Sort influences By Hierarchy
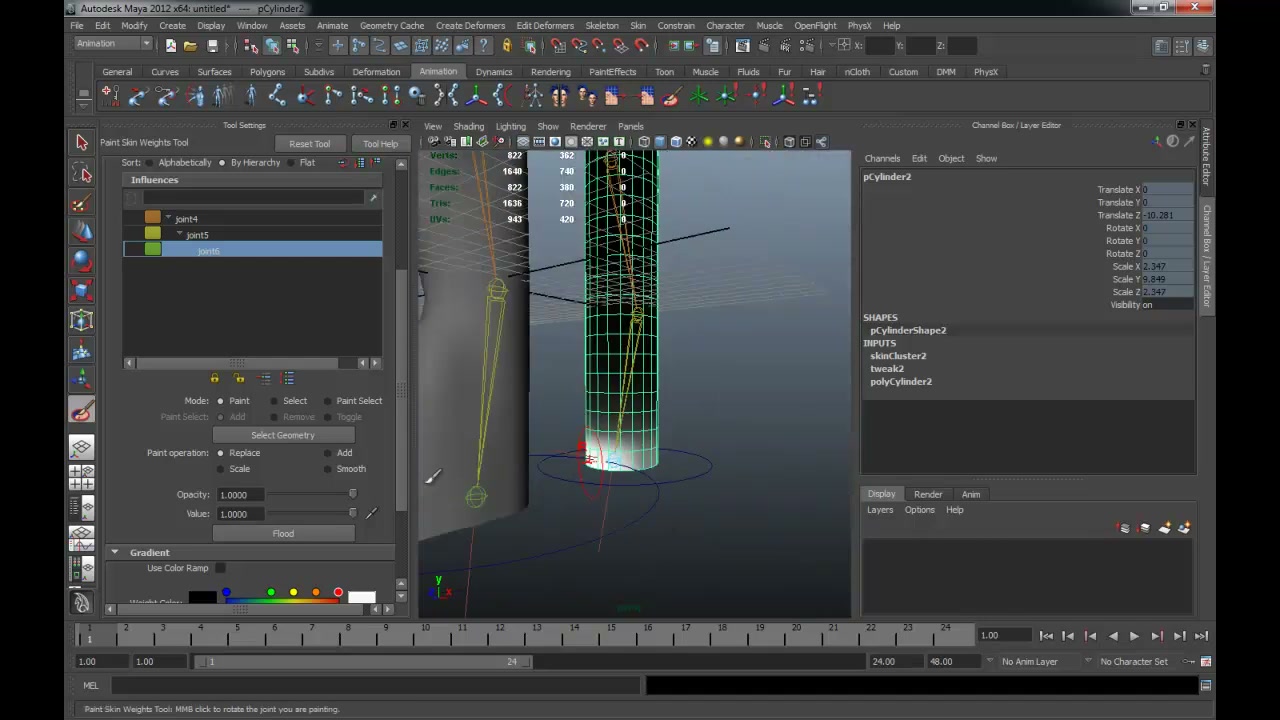This screenshot has width=1280, height=720. [x=222, y=162]
